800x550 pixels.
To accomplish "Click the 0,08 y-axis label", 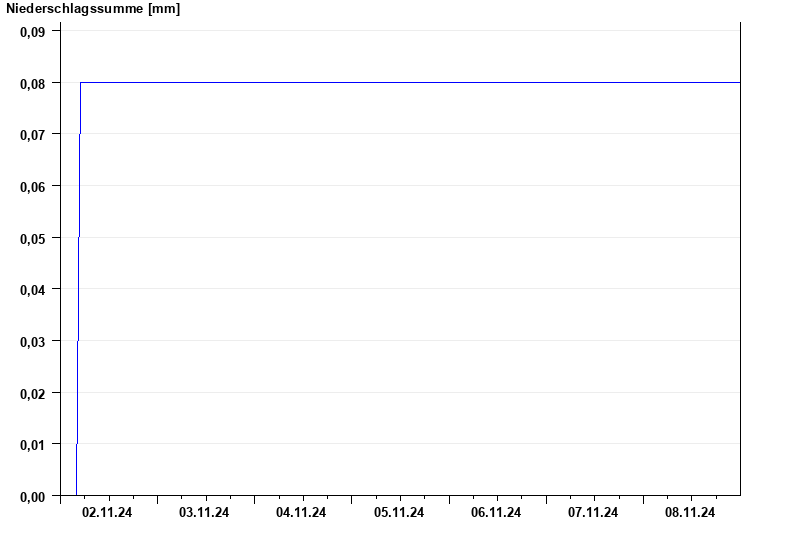I will [x=33, y=83].
